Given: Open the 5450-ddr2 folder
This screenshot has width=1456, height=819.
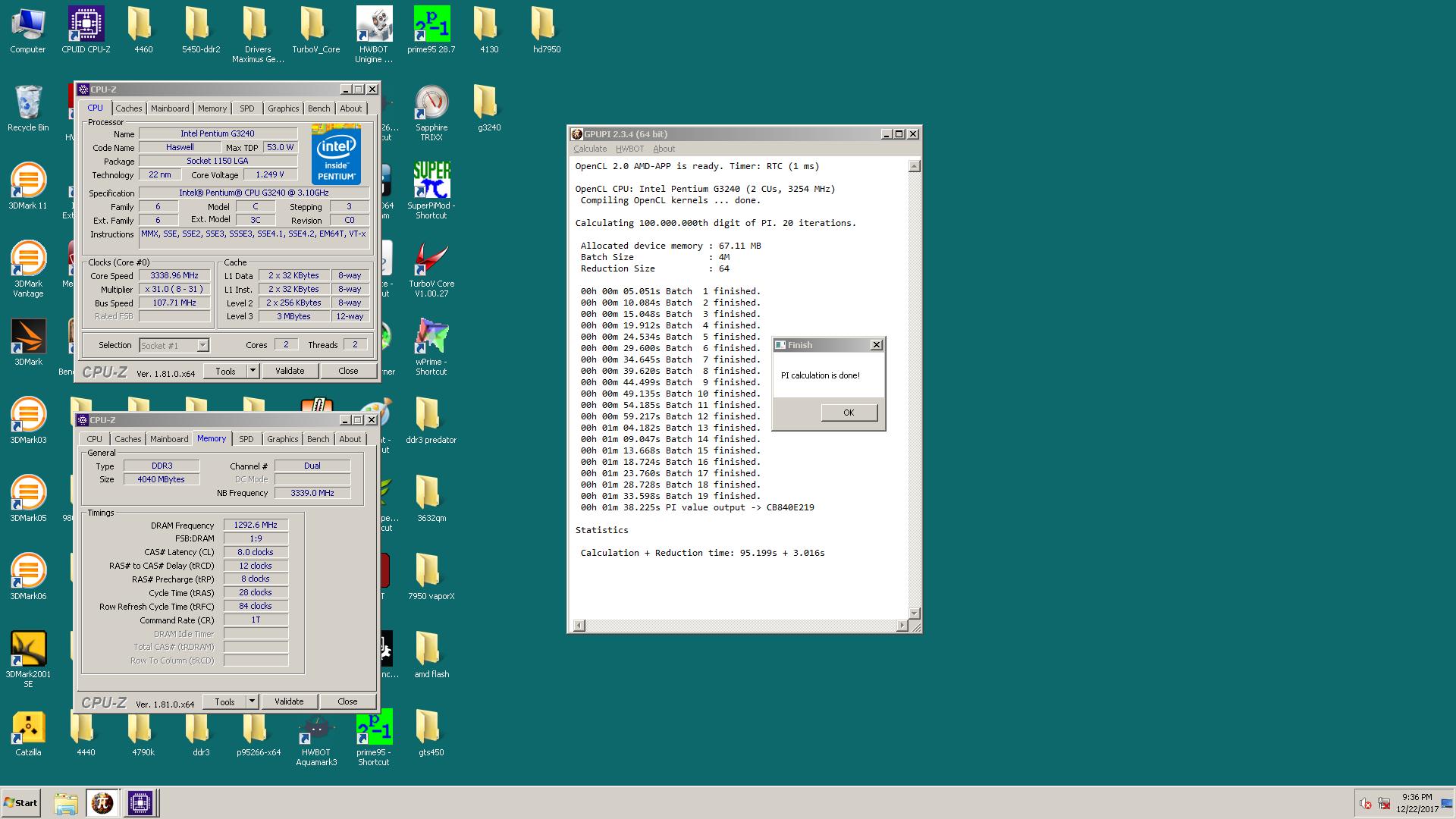Looking at the screenshot, I should pyautogui.click(x=200, y=30).
